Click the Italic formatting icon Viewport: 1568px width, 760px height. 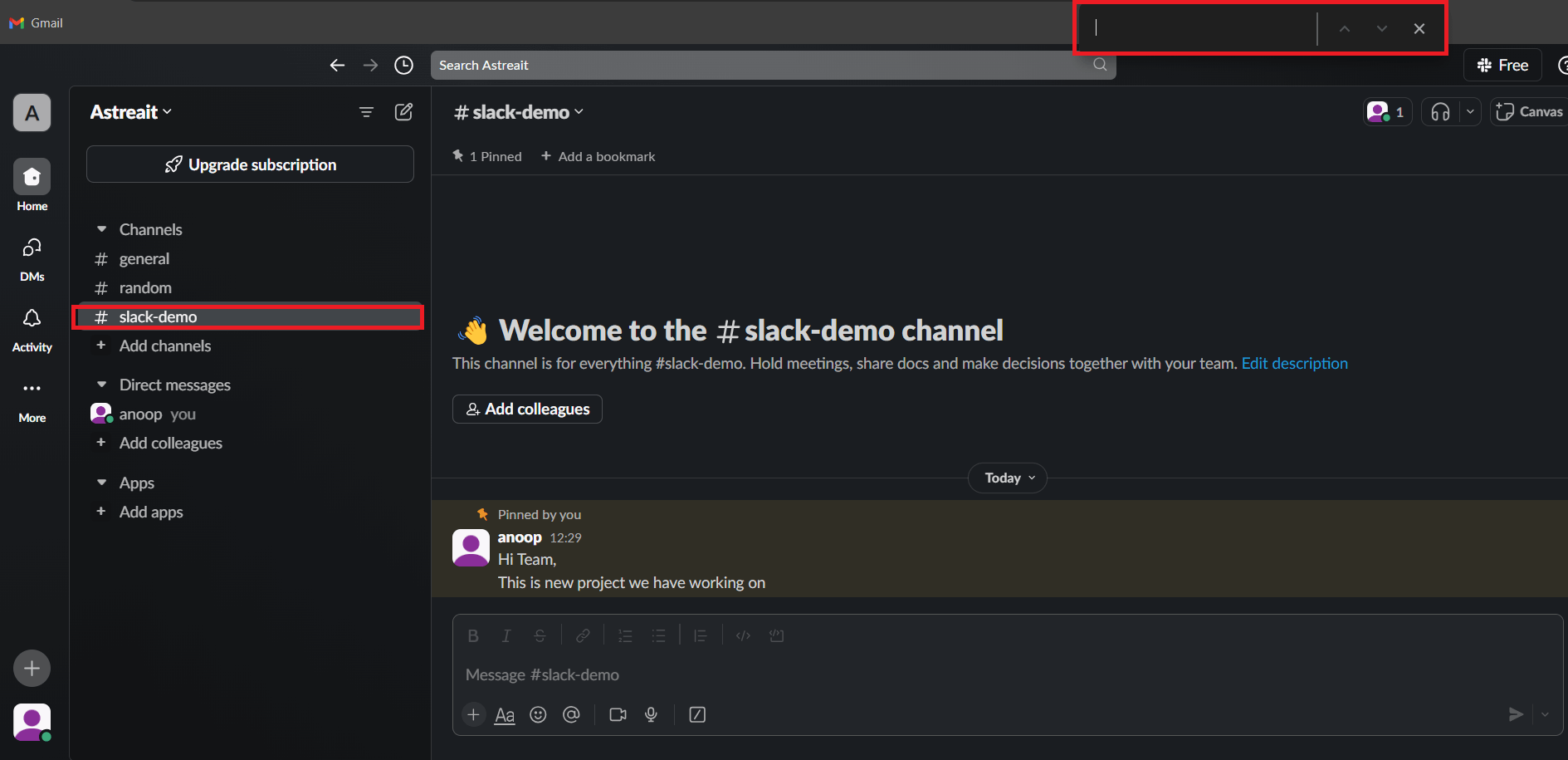[506, 635]
